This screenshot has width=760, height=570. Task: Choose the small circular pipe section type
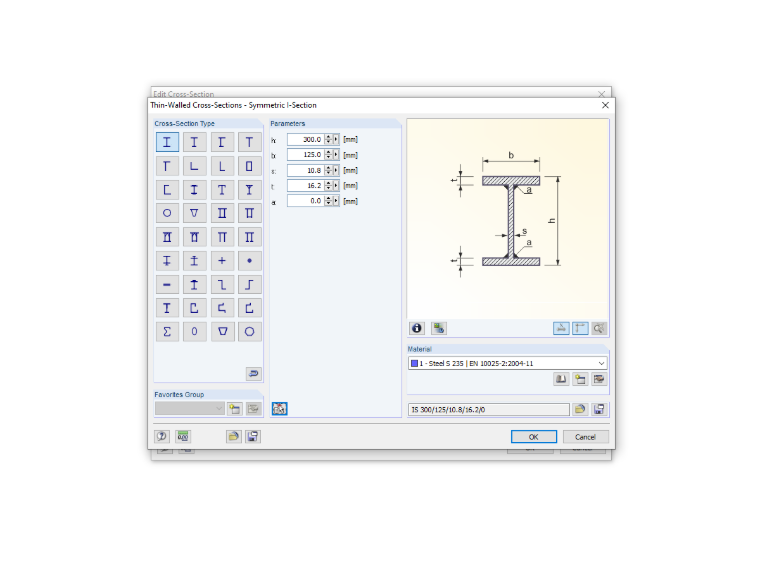click(167, 213)
